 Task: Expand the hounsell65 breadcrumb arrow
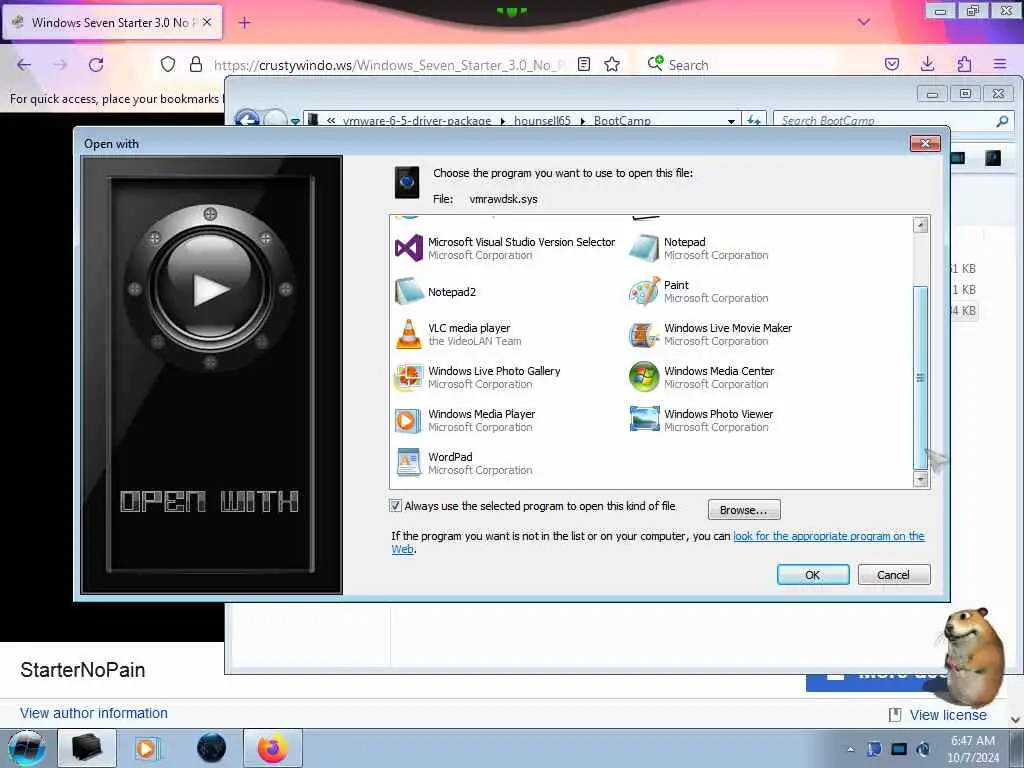click(x=583, y=121)
